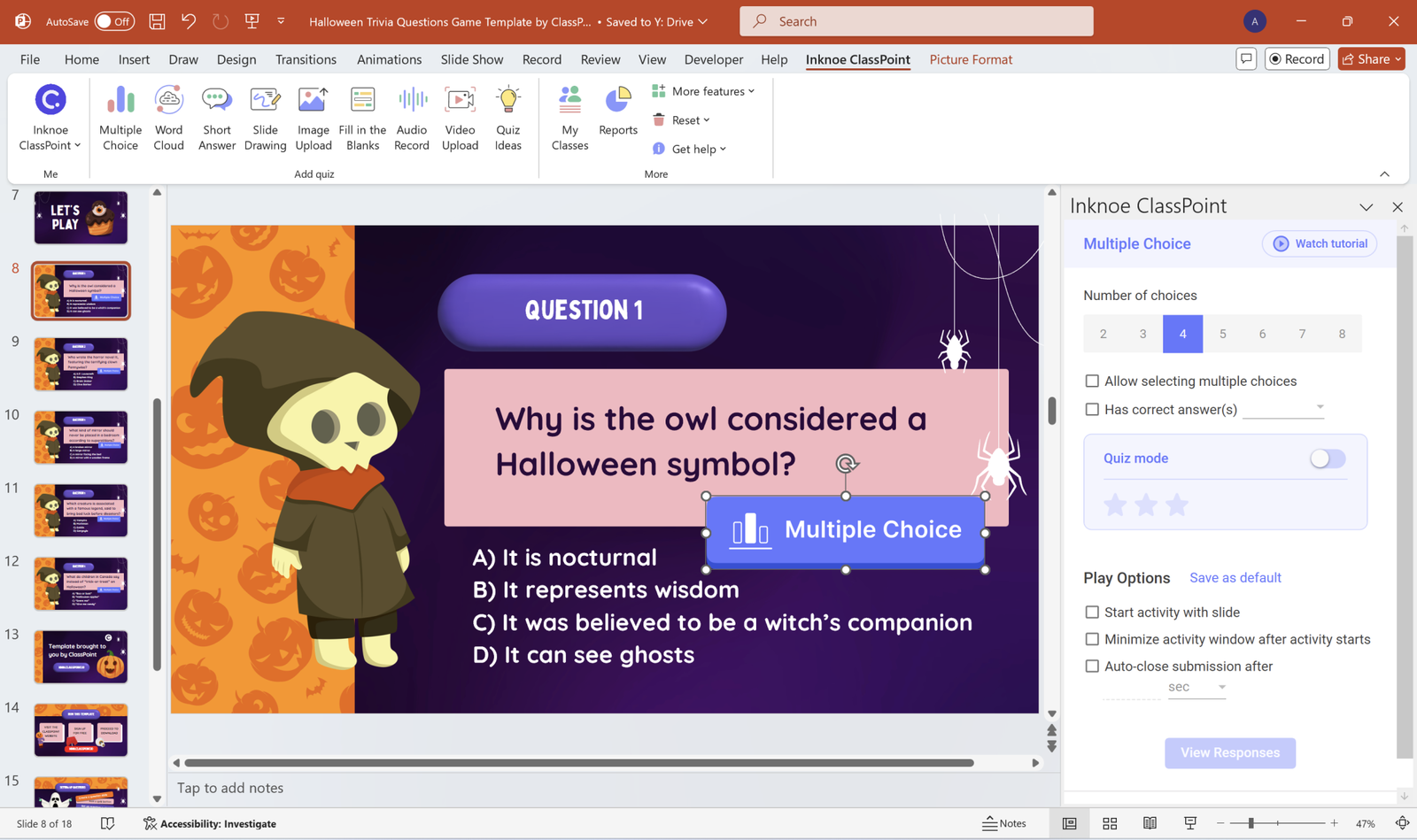
Task: Enable Allow selecting multiple choices
Action: click(x=1093, y=381)
